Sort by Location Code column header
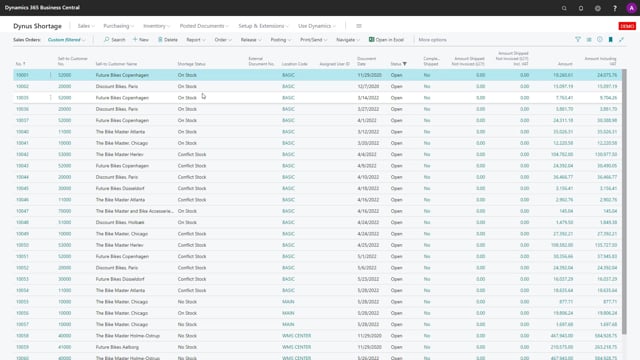The width and height of the screenshot is (640, 360). click(x=294, y=64)
